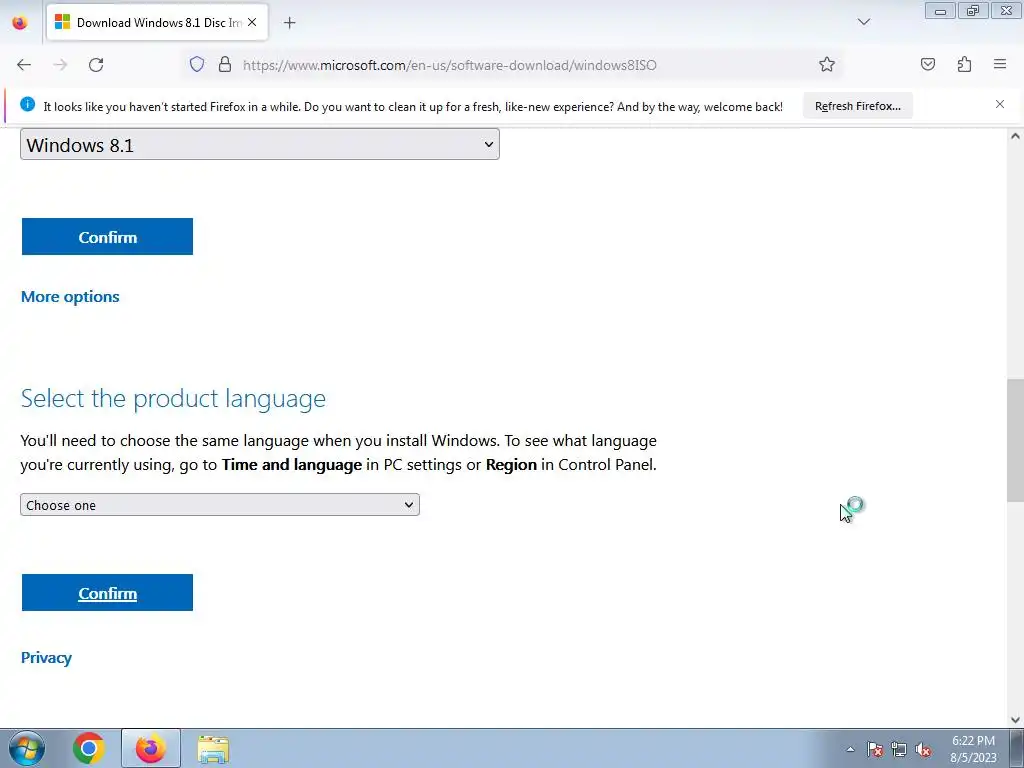This screenshot has height=768, width=1024.
Task: Close the Download Windows 8.1 tab
Action: (x=252, y=22)
